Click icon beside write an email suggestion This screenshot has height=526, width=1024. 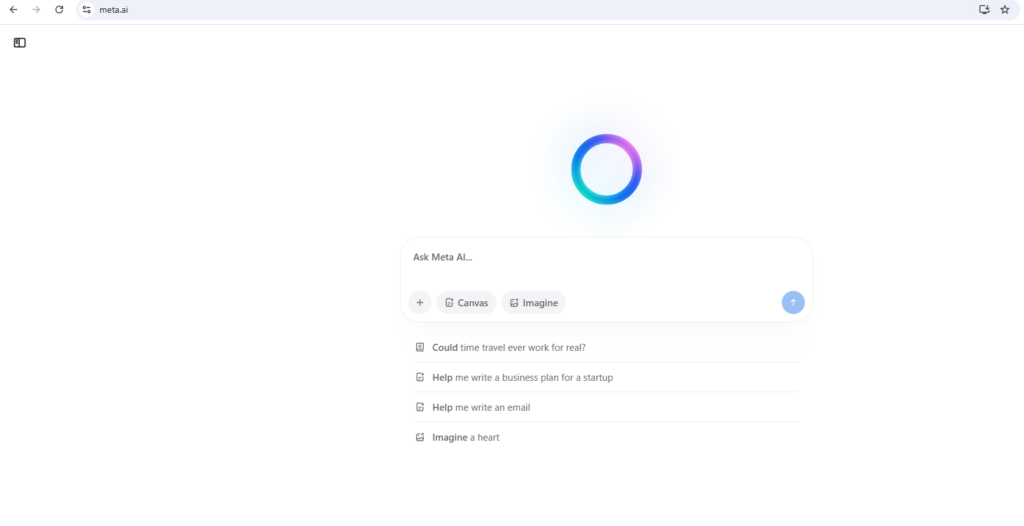tap(420, 407)
